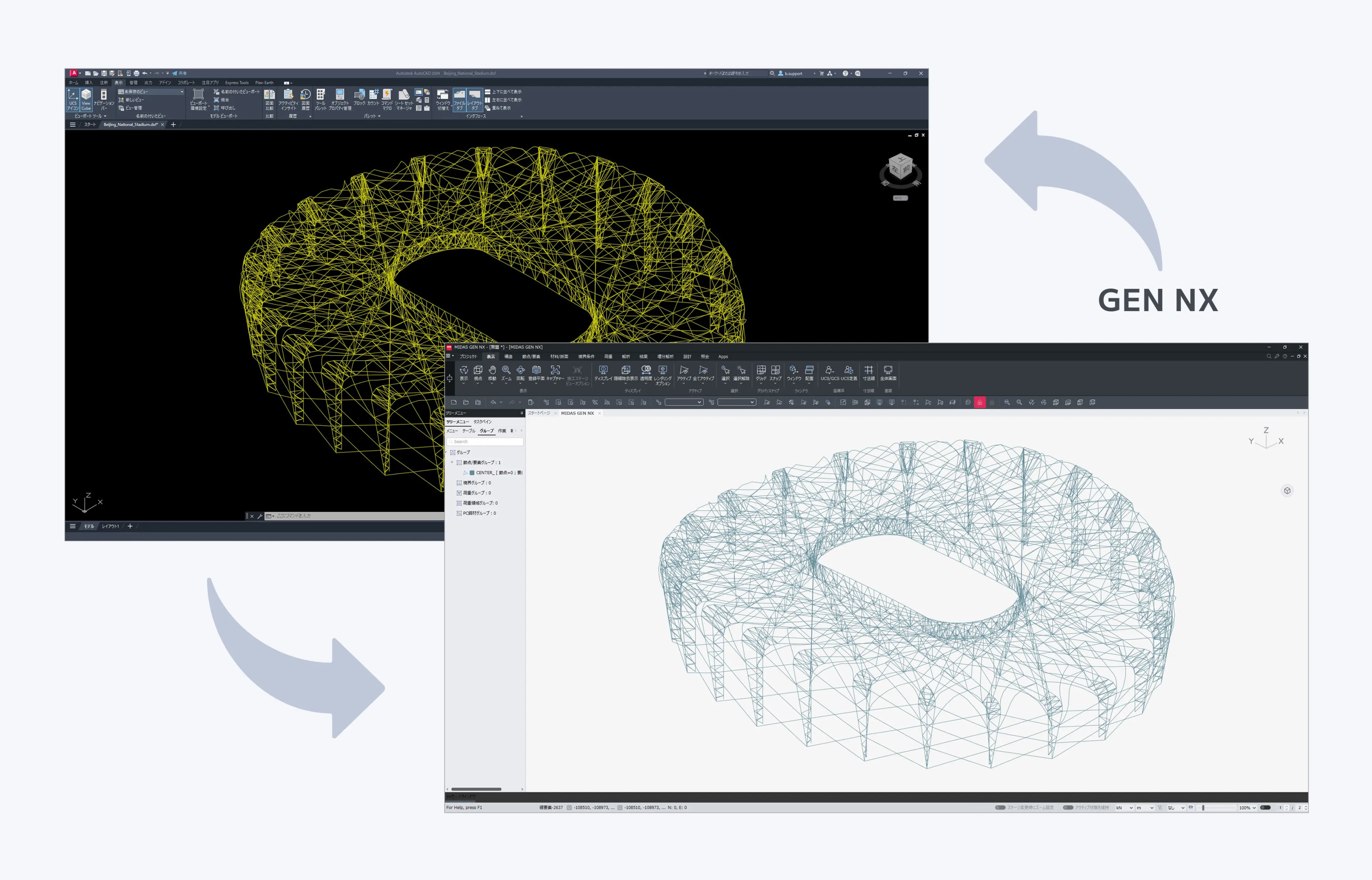
Task: Click the 全体画面 full screen icon
Action: (888, 373)
